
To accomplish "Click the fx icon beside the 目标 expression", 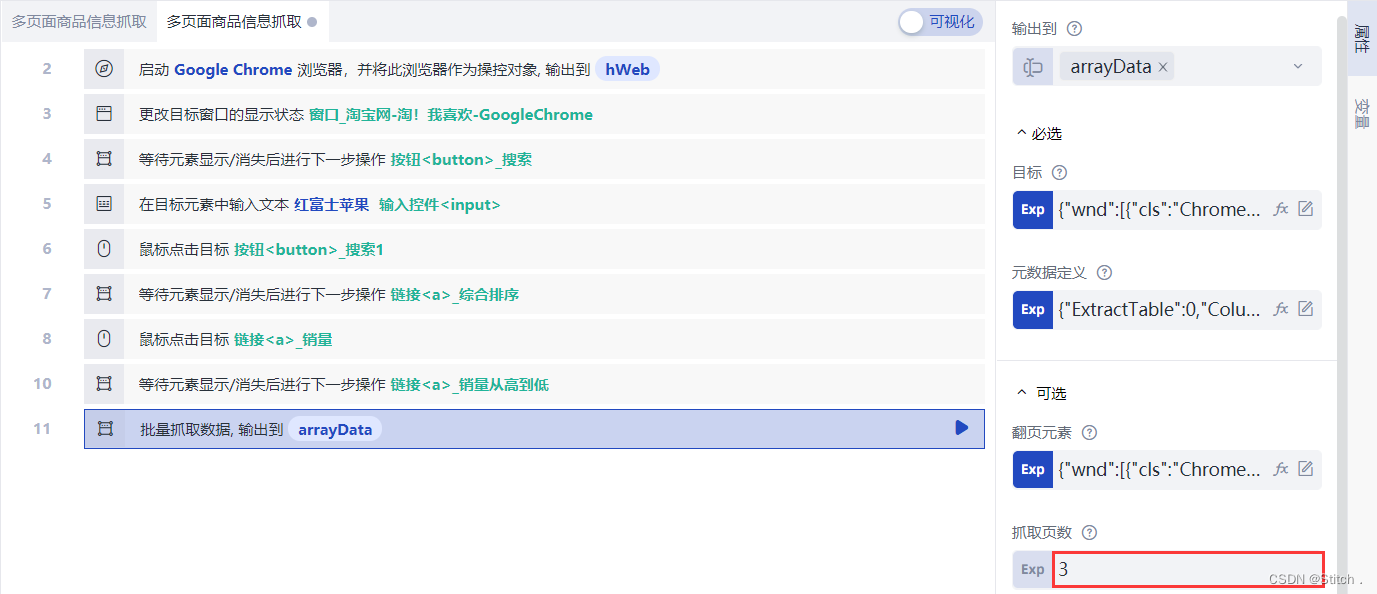I will click(x=1281, y=209).
